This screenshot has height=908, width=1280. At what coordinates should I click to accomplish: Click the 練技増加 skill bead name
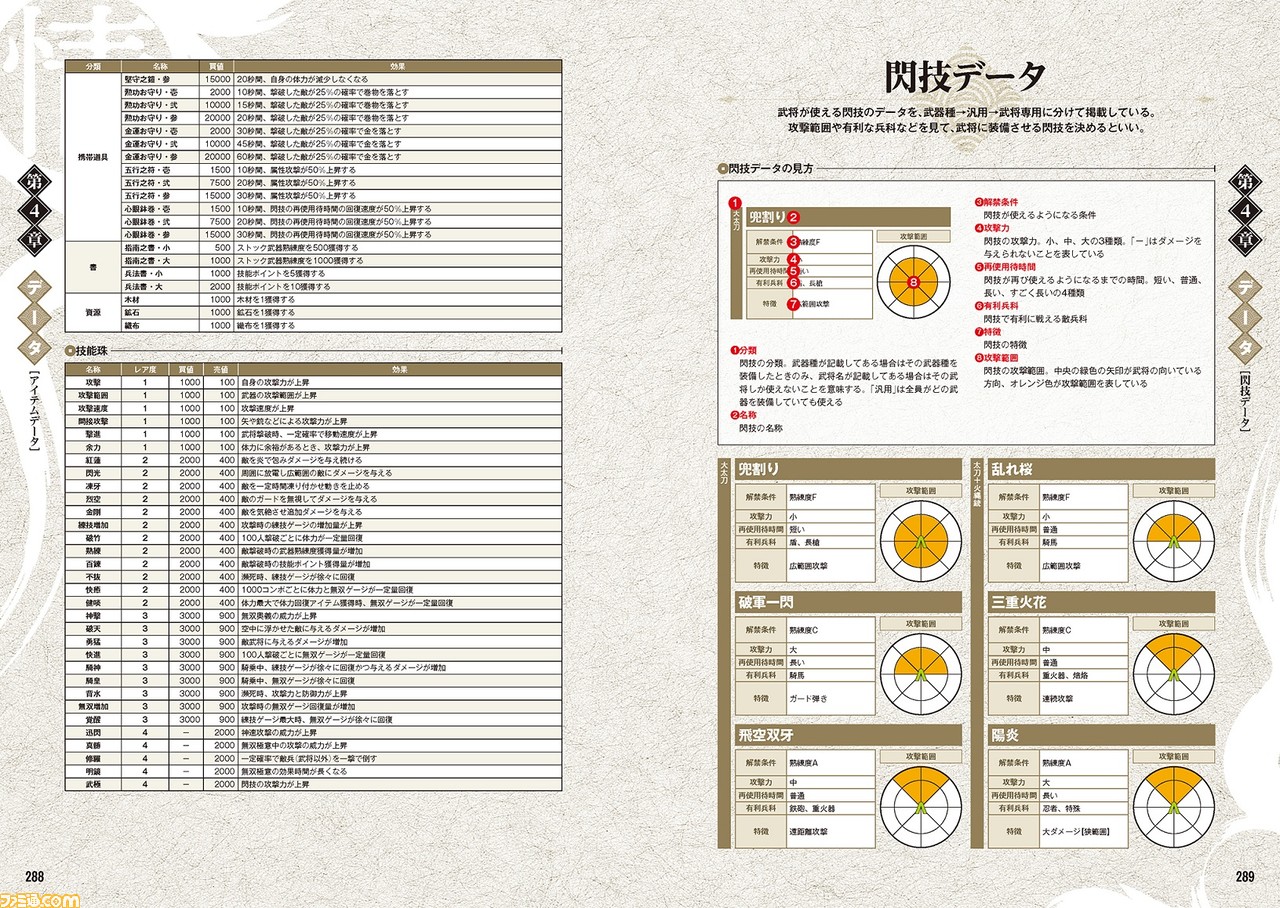pos(94,524)
